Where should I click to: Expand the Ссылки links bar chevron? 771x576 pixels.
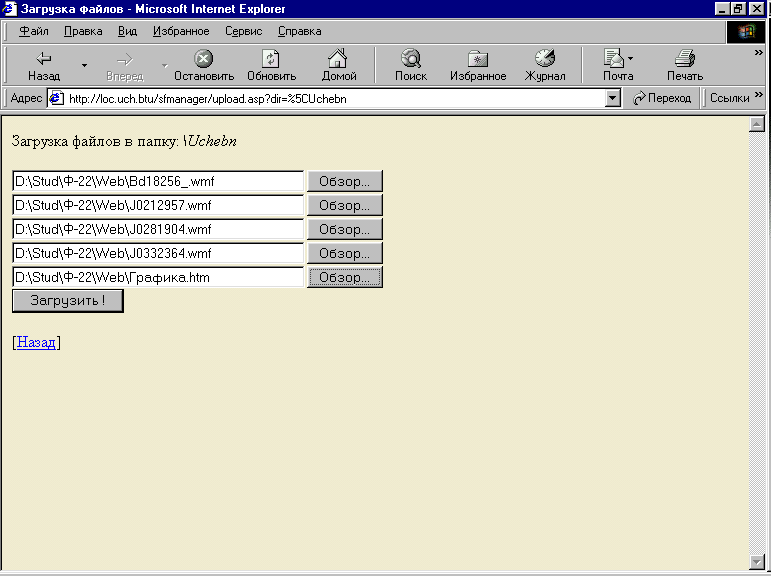coord(759,94)
